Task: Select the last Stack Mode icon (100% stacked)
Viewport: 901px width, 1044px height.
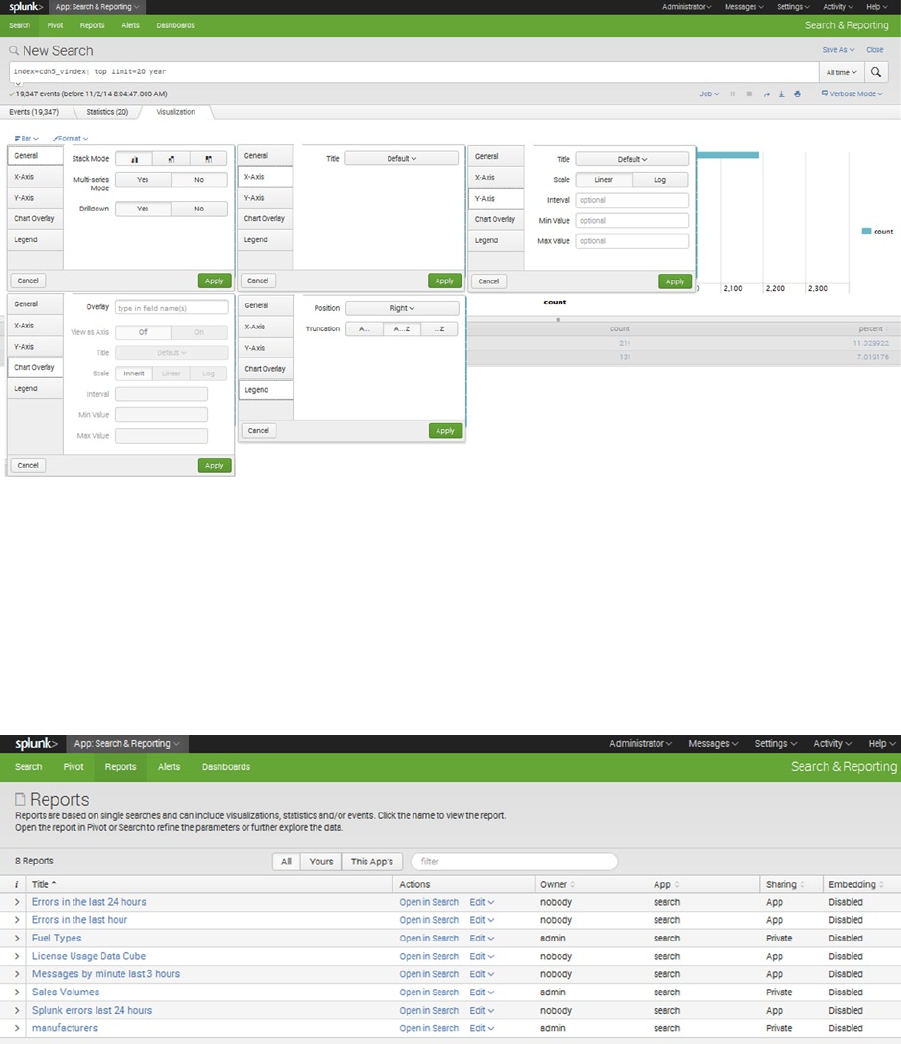Action: [x=208, y=159]
